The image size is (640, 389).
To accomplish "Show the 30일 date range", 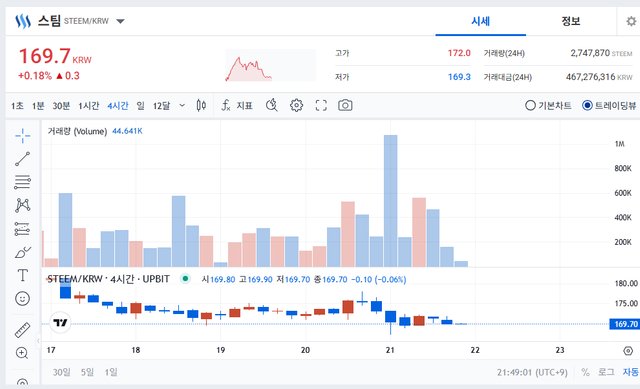I will [62, 372].
